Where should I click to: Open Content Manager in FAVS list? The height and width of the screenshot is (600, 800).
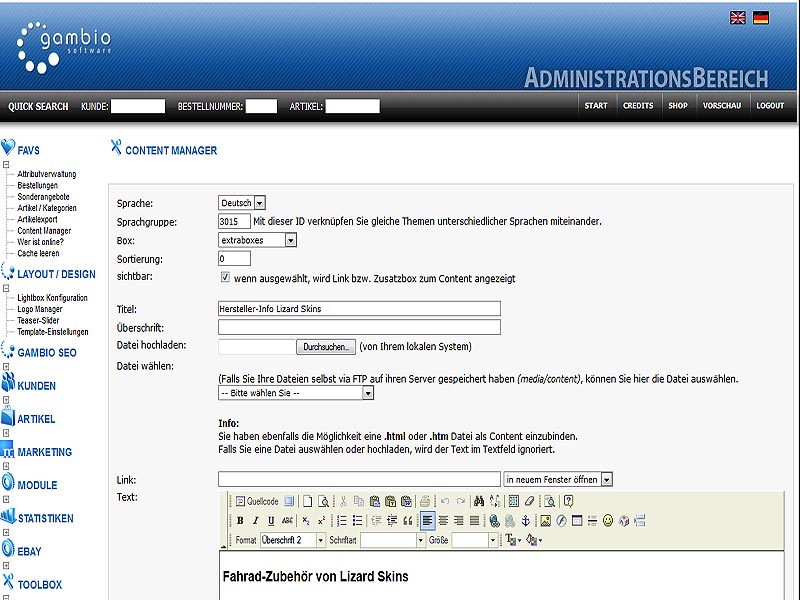coord(44,231)
